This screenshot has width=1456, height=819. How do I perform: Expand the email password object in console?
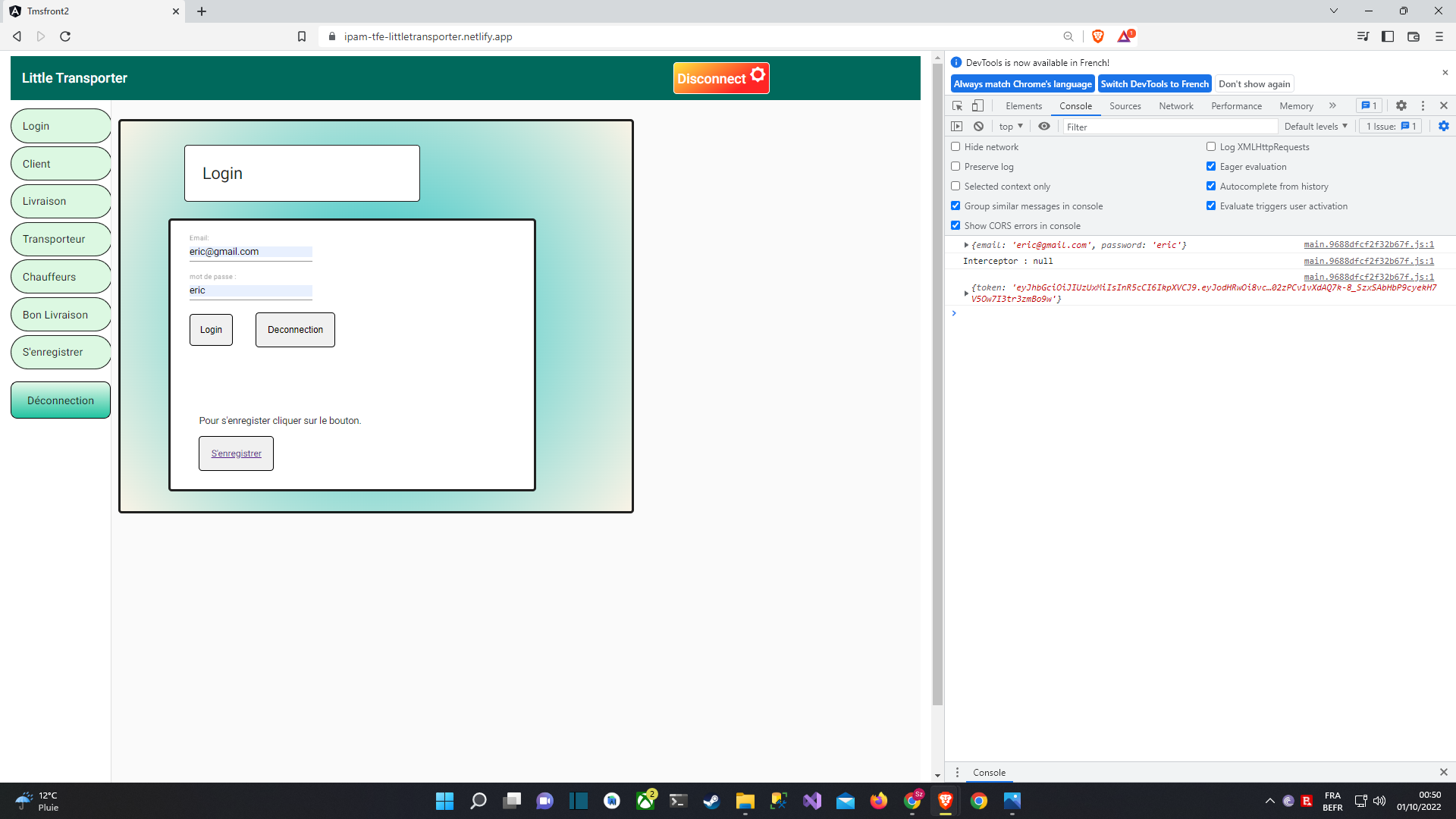[x=966, y=245]
